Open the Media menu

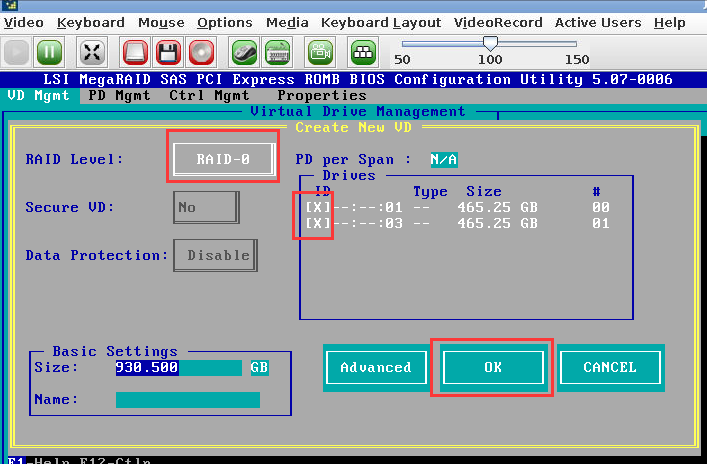click(x=287, y=22)
